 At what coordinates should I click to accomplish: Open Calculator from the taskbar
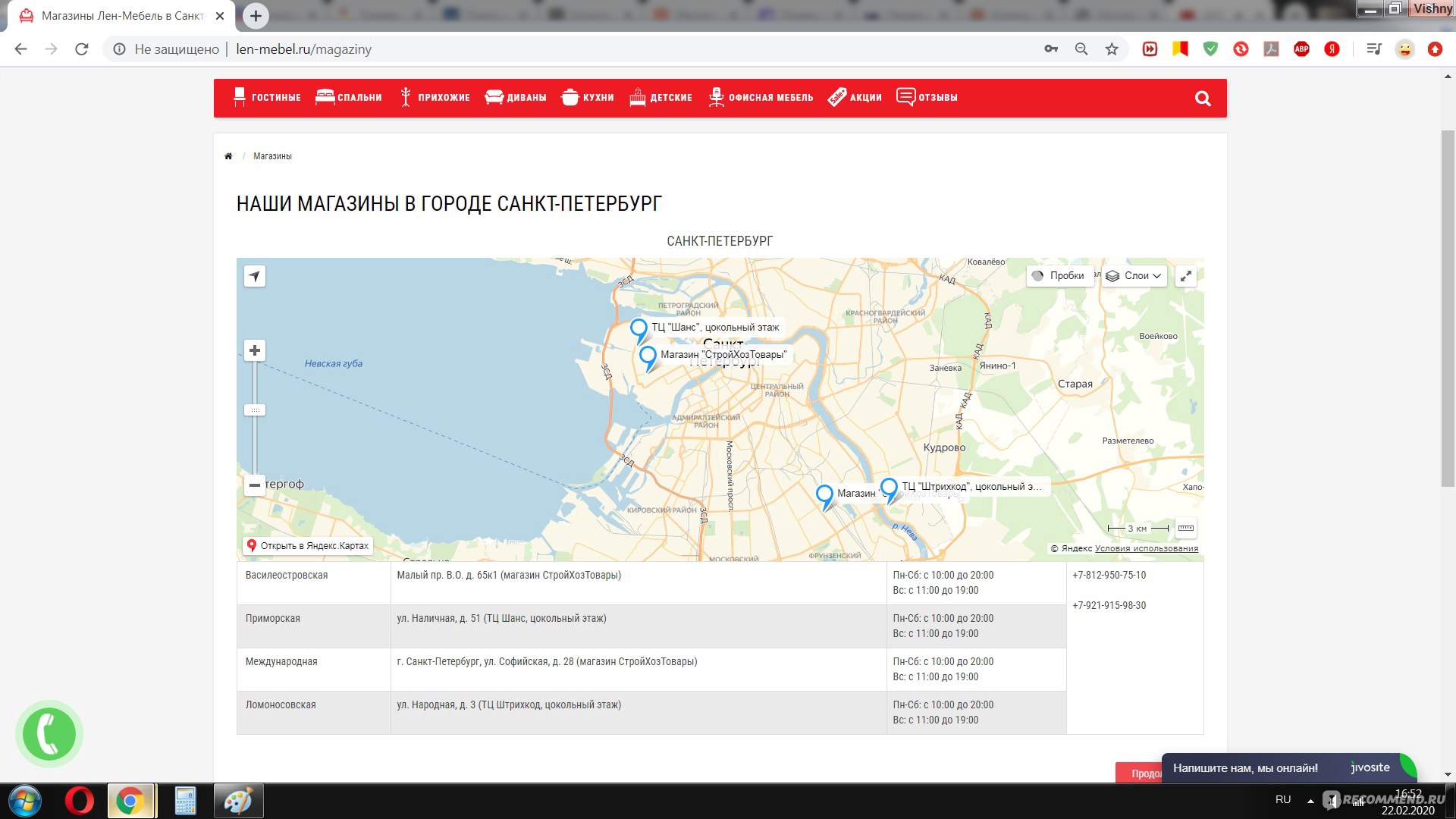pos(185,801)
